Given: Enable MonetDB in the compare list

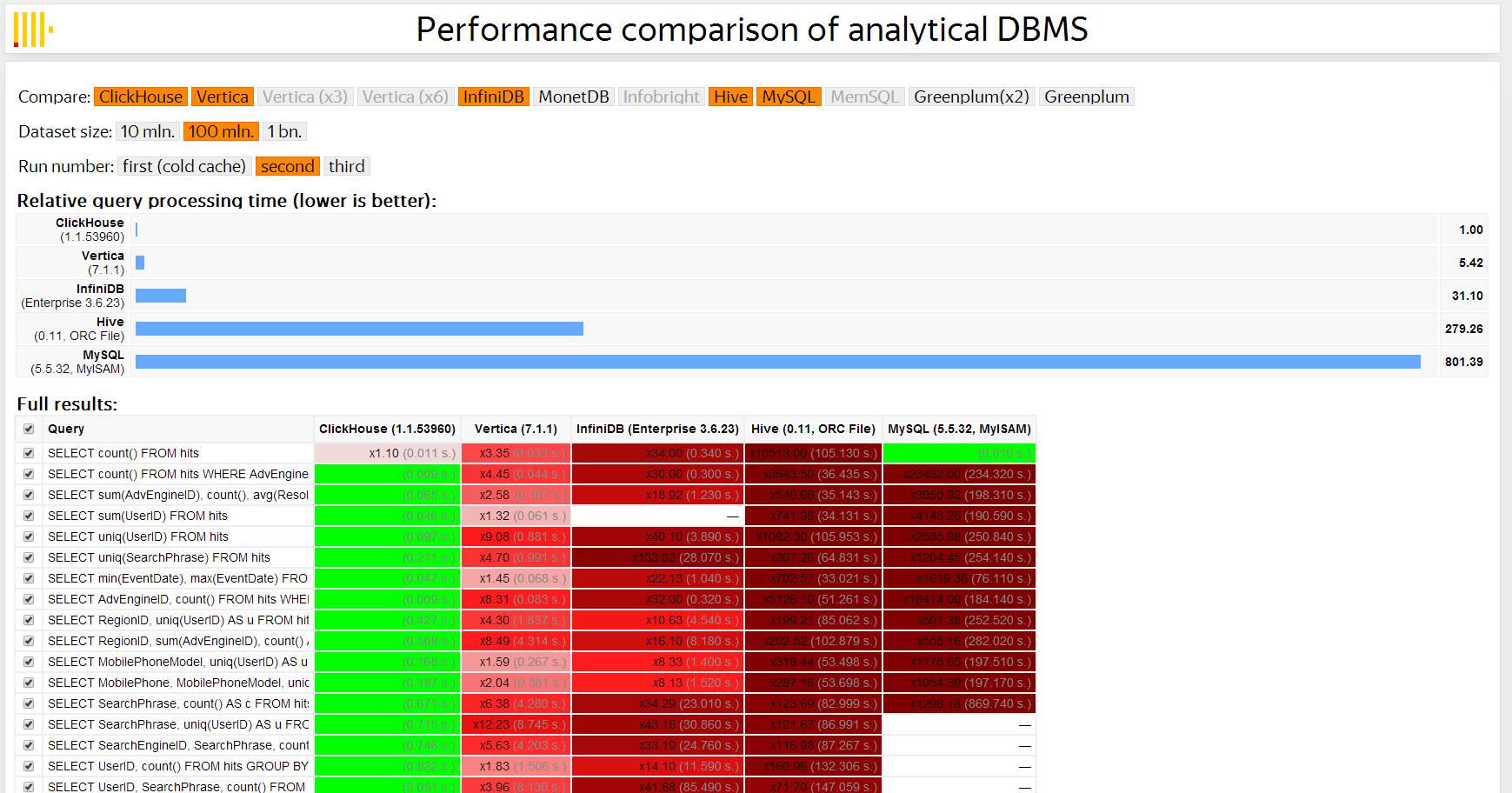Looking at the screenshot, I should tap(574, 97).
